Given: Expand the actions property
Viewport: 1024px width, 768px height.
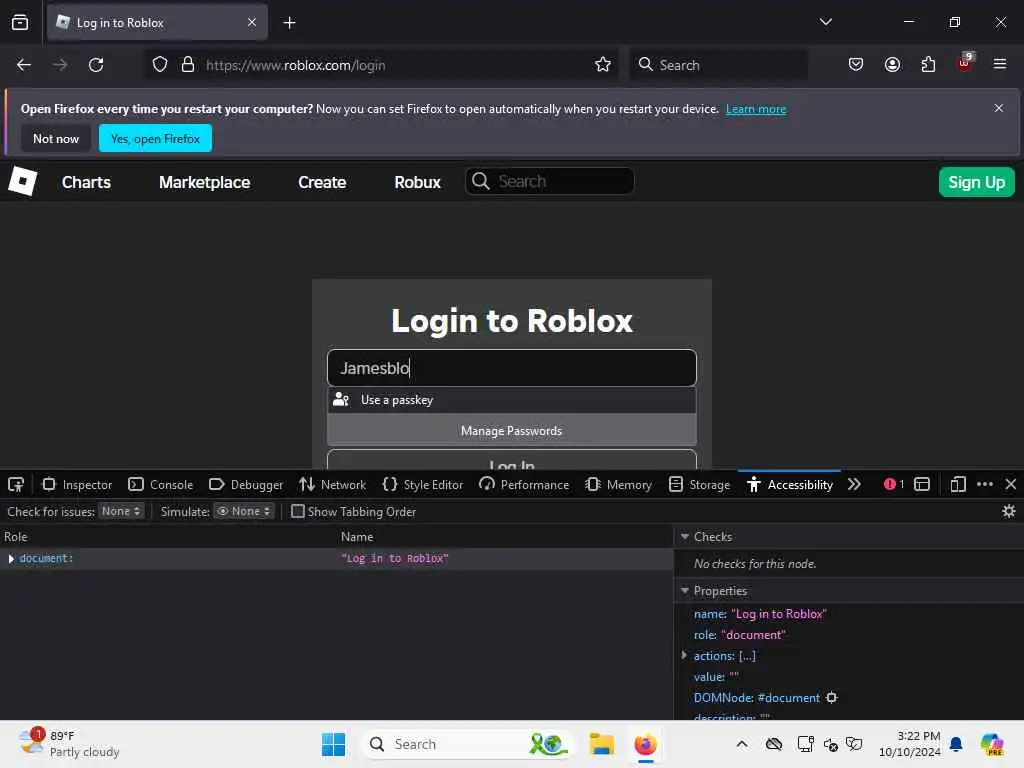Looking at the screenshot, I should 684,655.
